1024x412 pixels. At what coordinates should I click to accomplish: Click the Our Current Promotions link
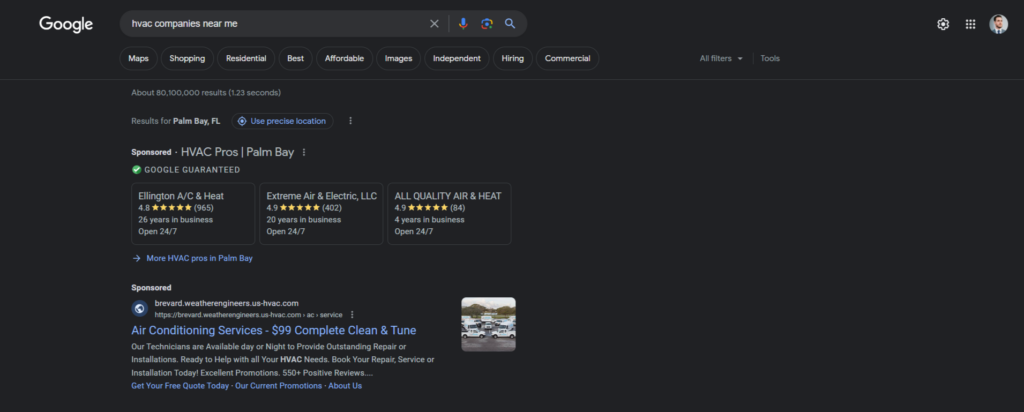coord(279,386)
